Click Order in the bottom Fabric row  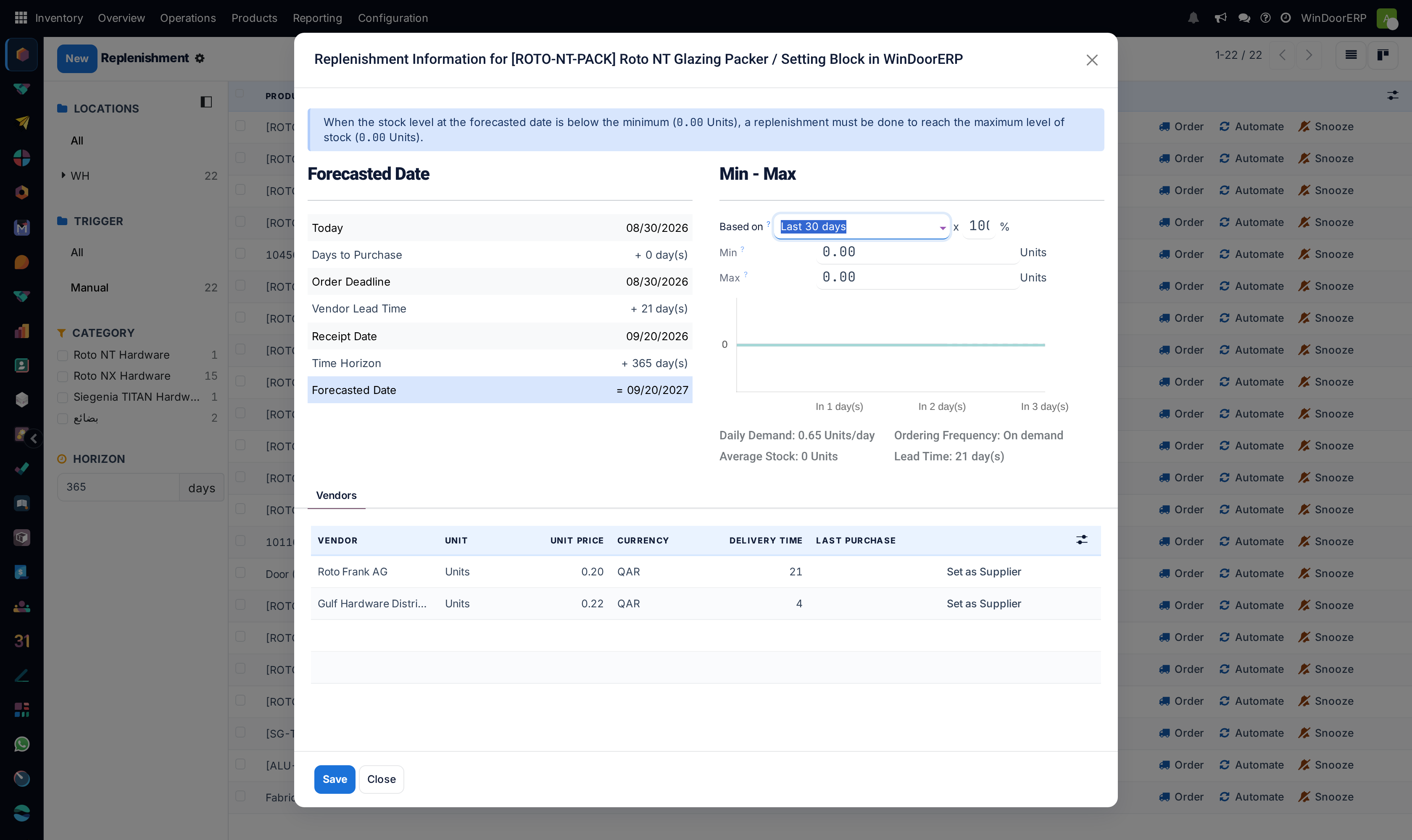[x=1181, y=796]
